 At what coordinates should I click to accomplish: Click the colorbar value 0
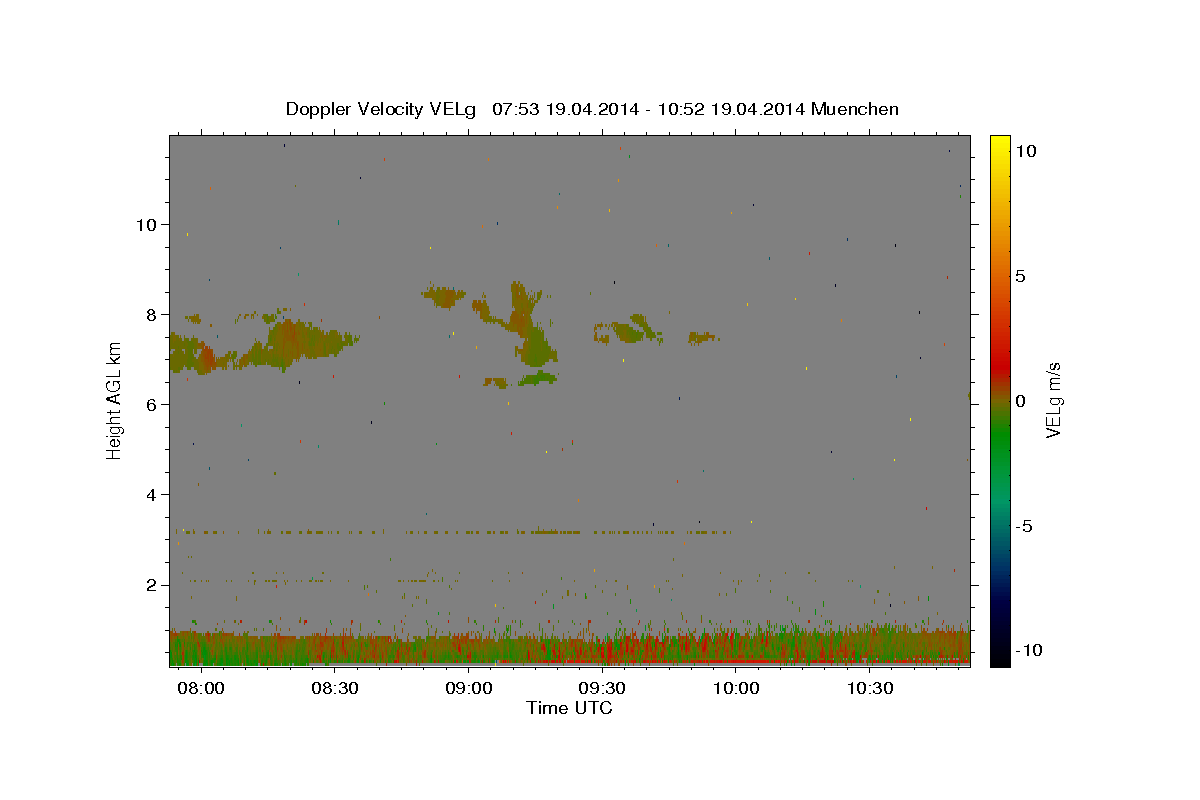click(1020, 401)
